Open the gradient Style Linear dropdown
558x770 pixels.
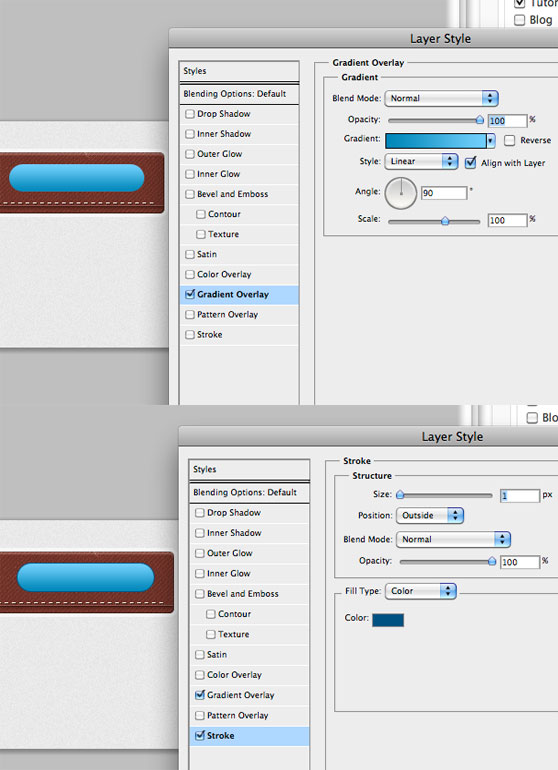pyautogui.click(x=421, y=161)
